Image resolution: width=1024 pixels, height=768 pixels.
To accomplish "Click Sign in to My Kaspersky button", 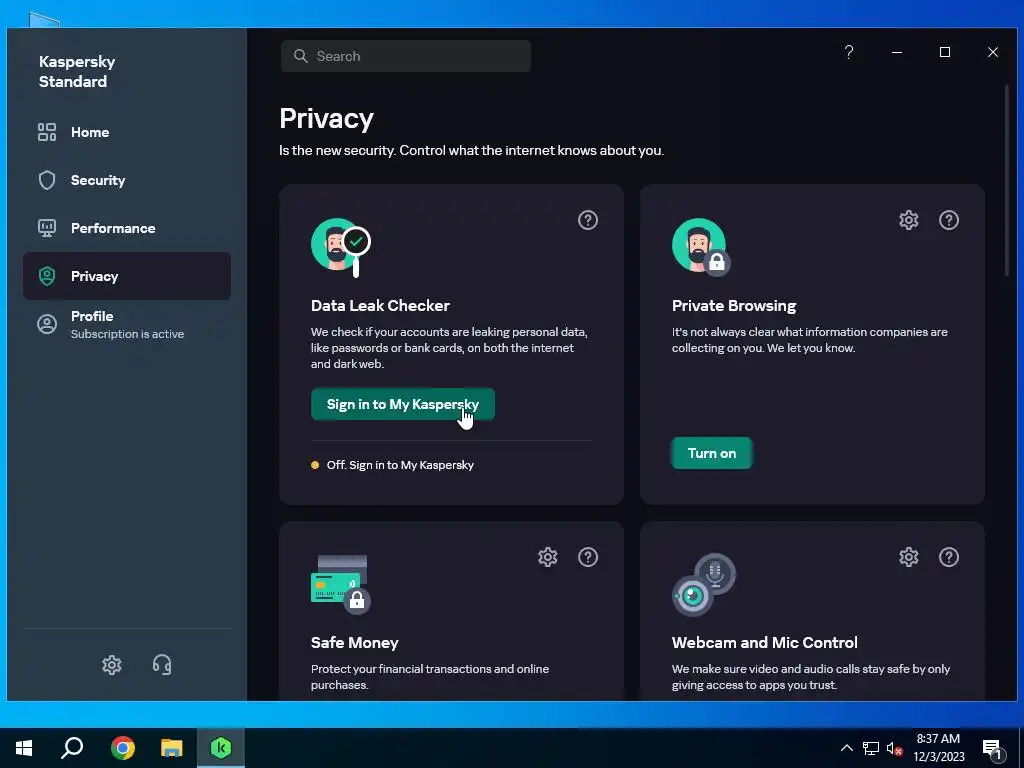I will coord(402,404).
